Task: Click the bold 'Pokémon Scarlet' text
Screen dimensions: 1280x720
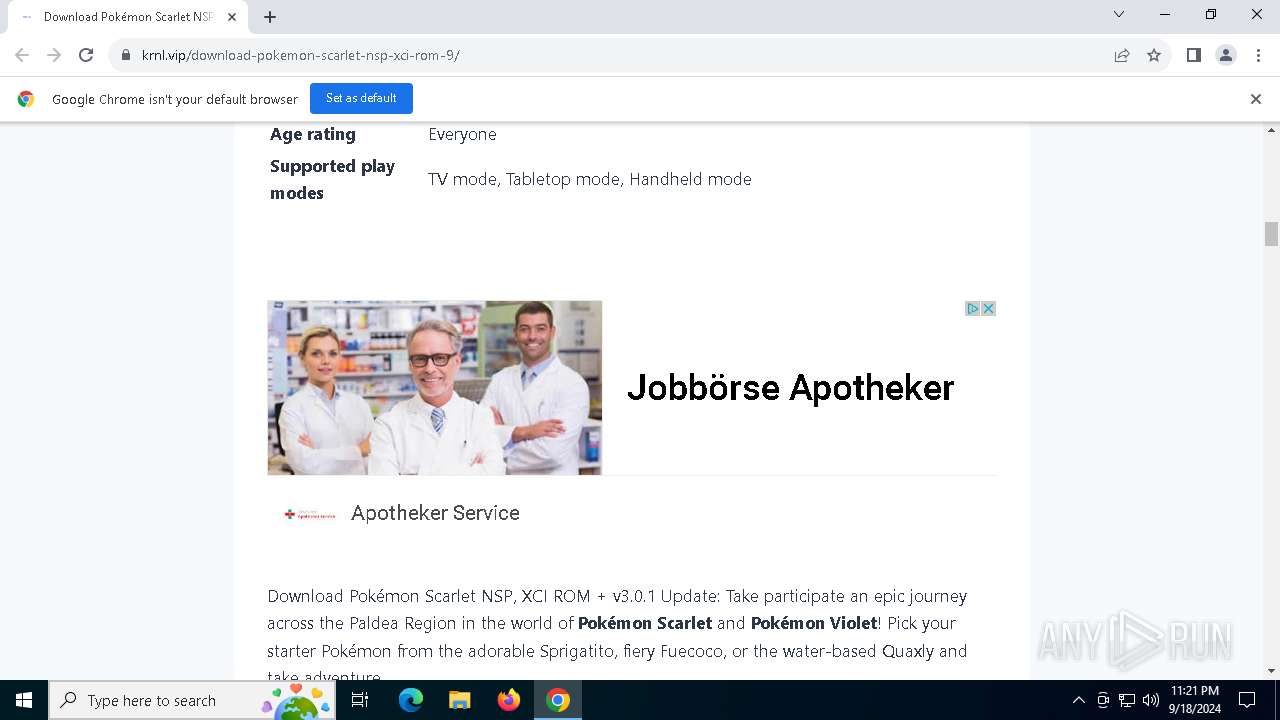Action: [645, 623]
